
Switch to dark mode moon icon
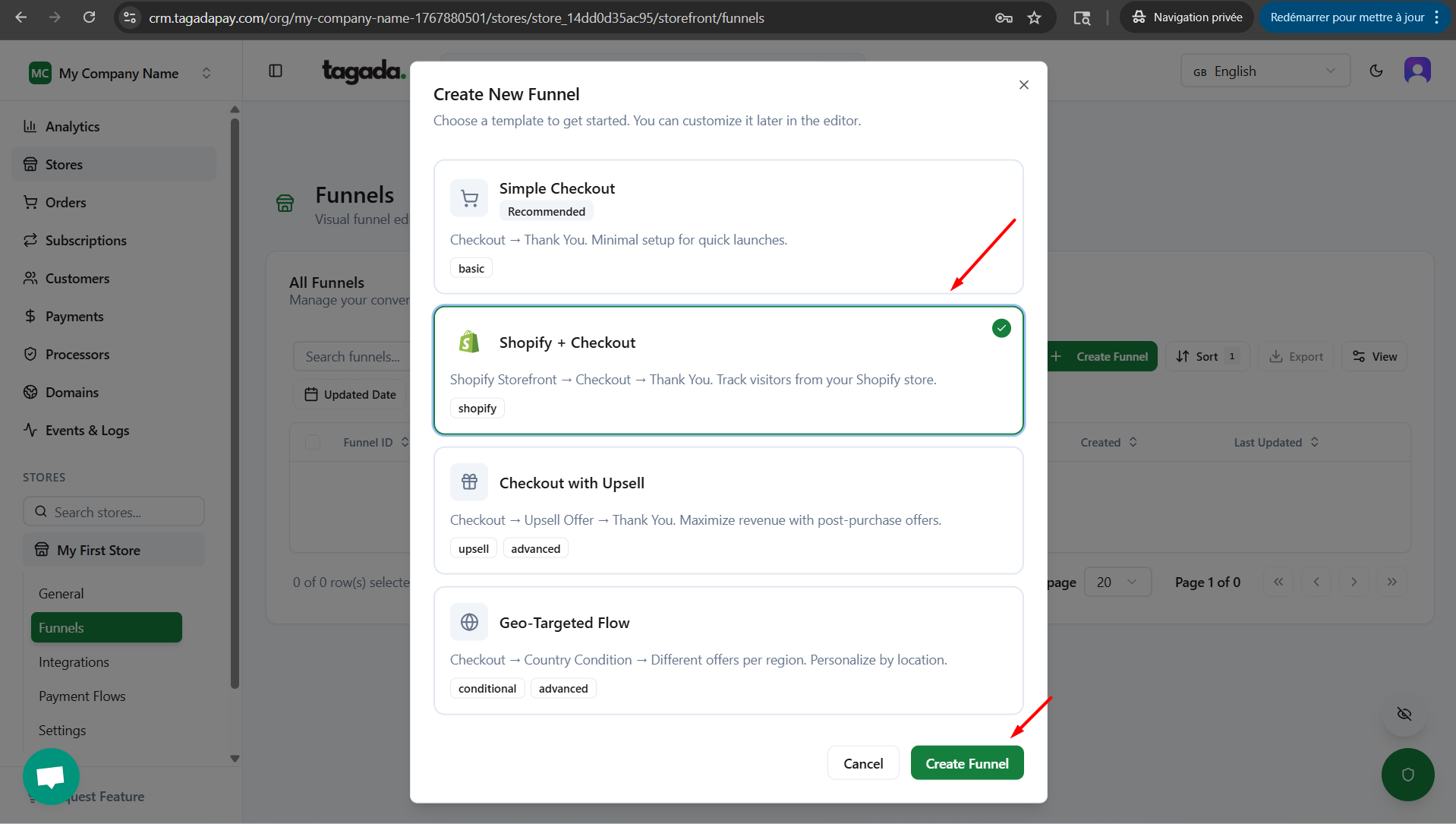click(x=1376, y=71)
